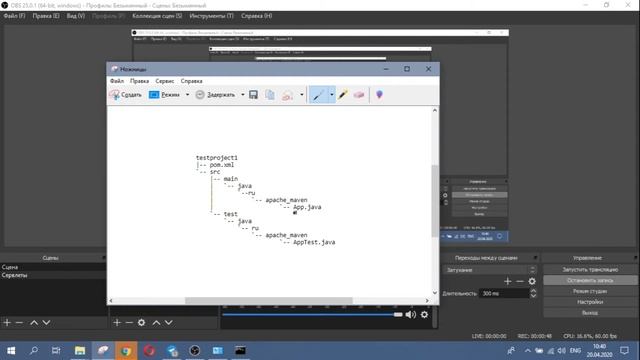
Task: Move the source up with the arrow icon
Action: pyautogui.click(x=156, y=322)
